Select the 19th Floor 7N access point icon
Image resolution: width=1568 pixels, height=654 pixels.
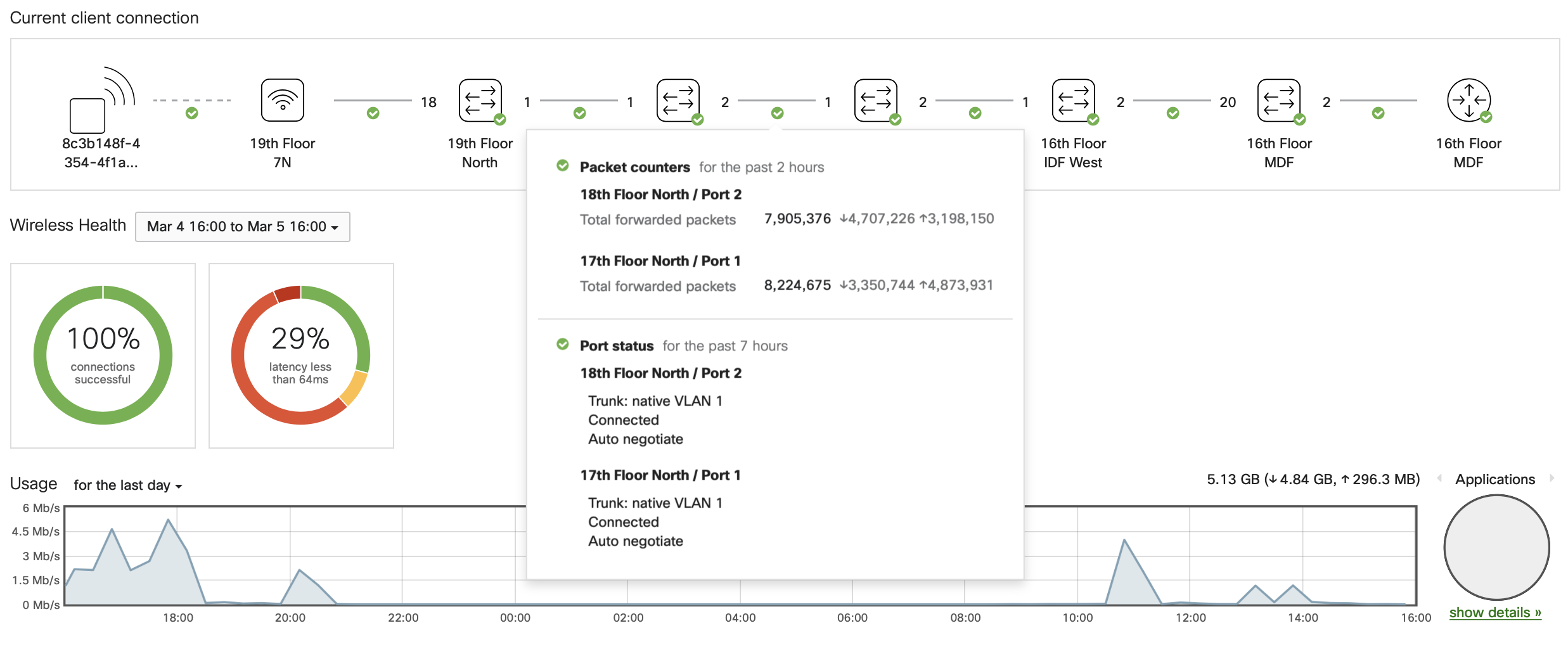pyautogui.click(x=283, y=100)
